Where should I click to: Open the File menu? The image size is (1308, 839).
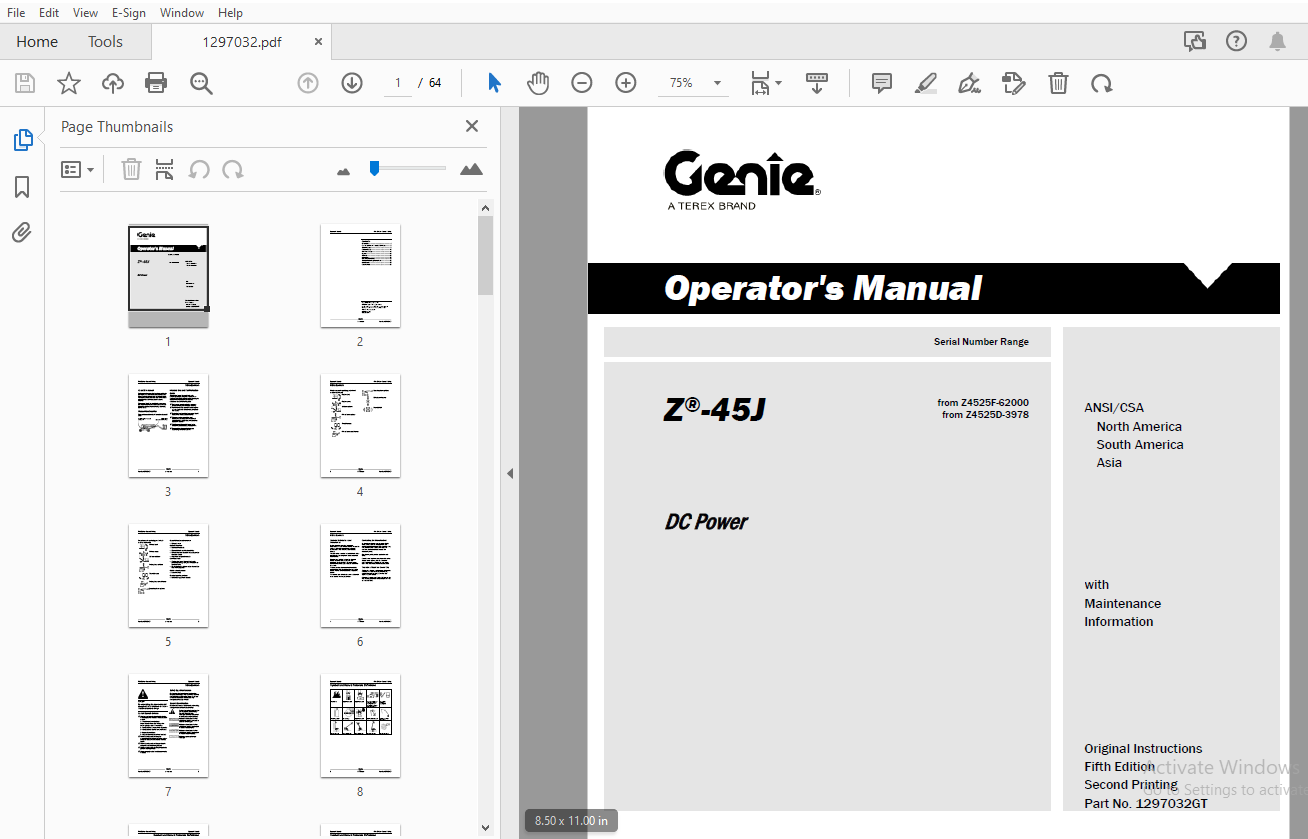click(17, 13)
